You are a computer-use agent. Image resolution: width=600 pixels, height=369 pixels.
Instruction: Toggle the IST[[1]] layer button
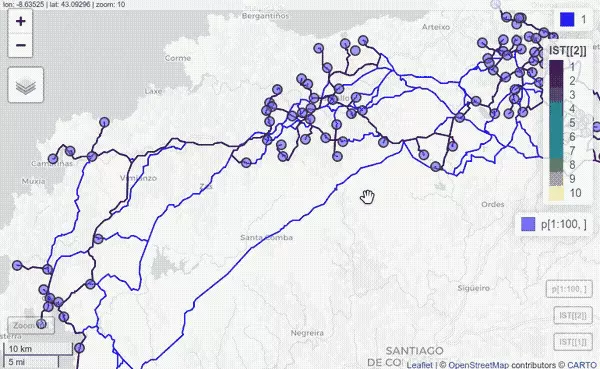(572, 342)
